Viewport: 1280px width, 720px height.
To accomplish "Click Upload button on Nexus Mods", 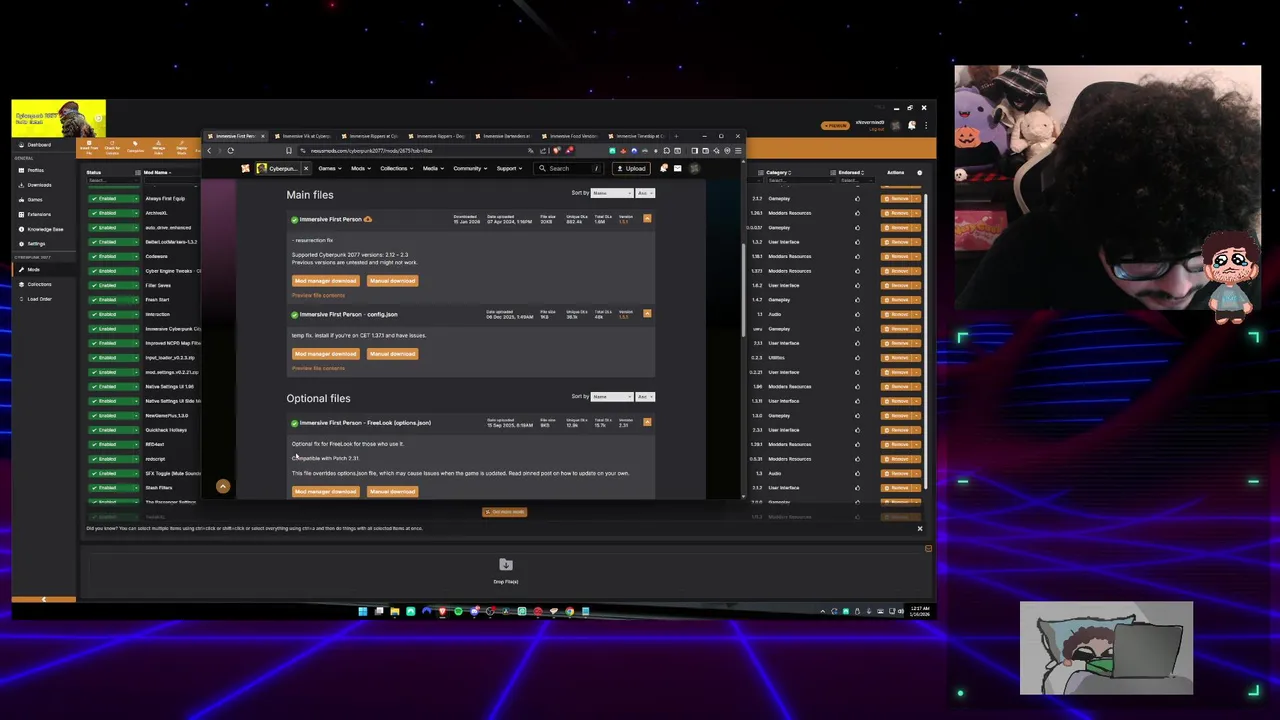I will (x=632, y=168).
